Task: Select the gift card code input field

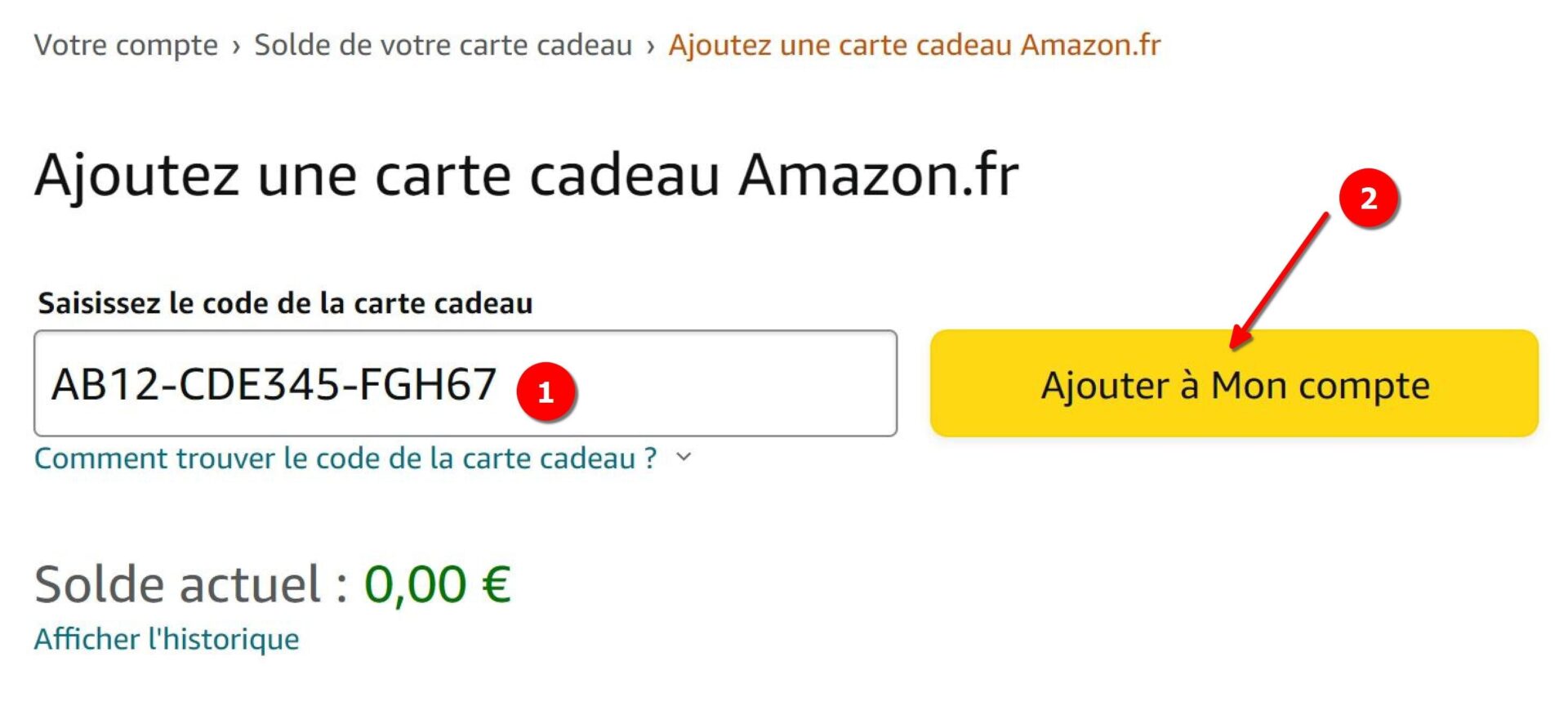Action: point(465,382)
